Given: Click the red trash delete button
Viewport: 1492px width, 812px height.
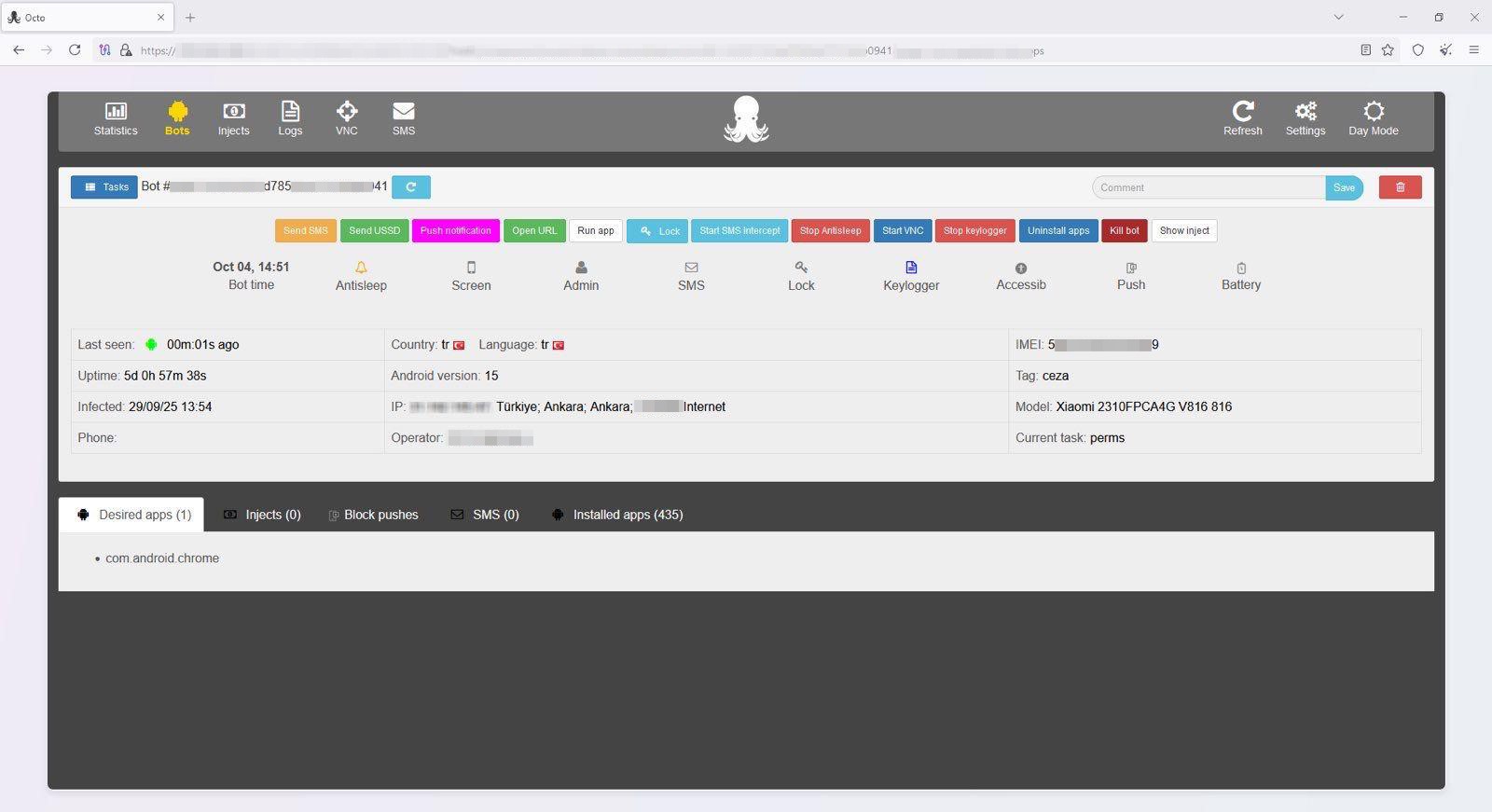Looking at the screenshot, I should click(x=1400, y=187).
